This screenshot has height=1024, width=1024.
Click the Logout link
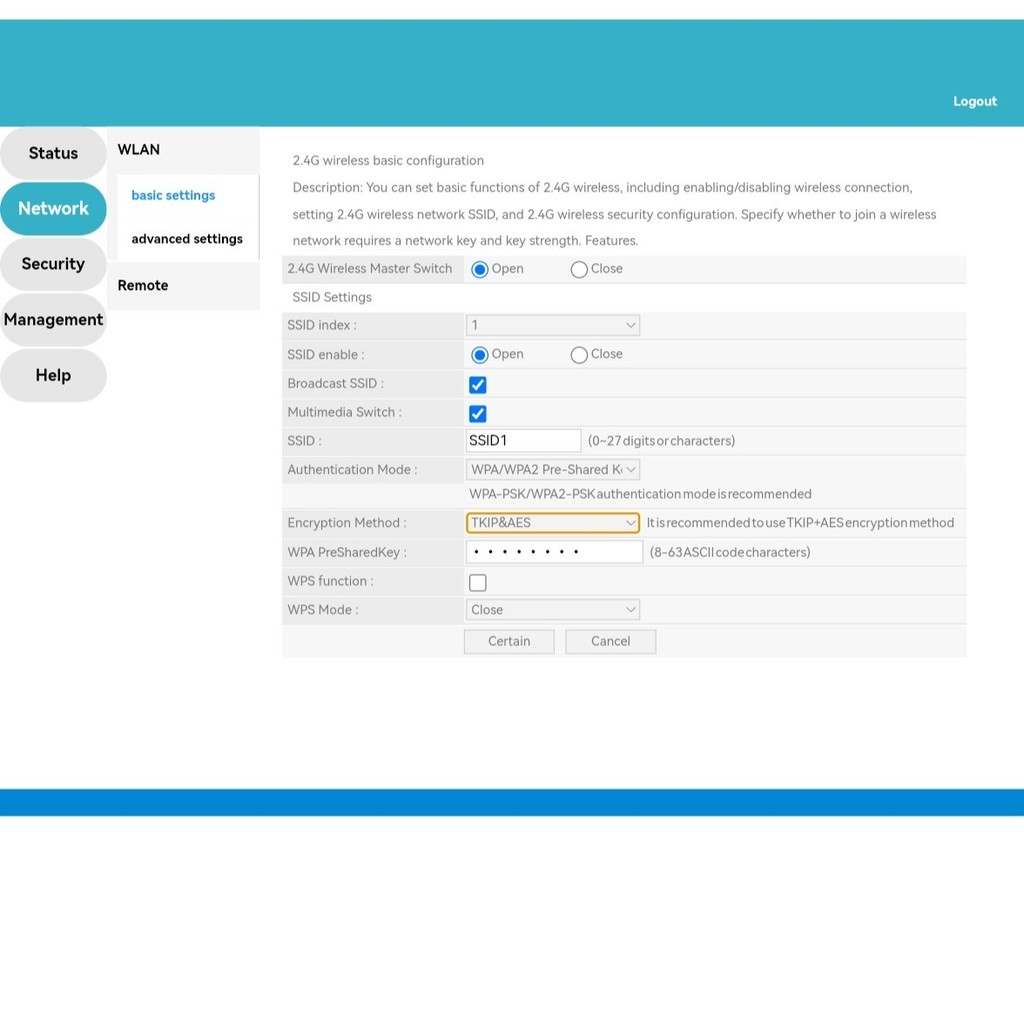click(974, 101)
